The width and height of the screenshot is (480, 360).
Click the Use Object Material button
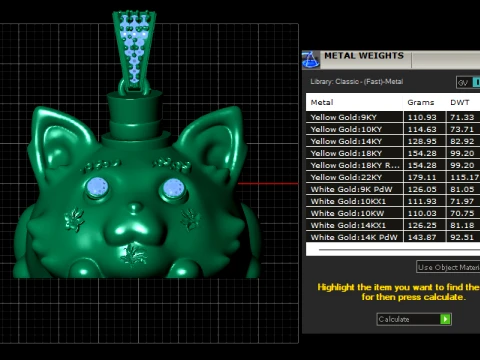click(448, 267)
